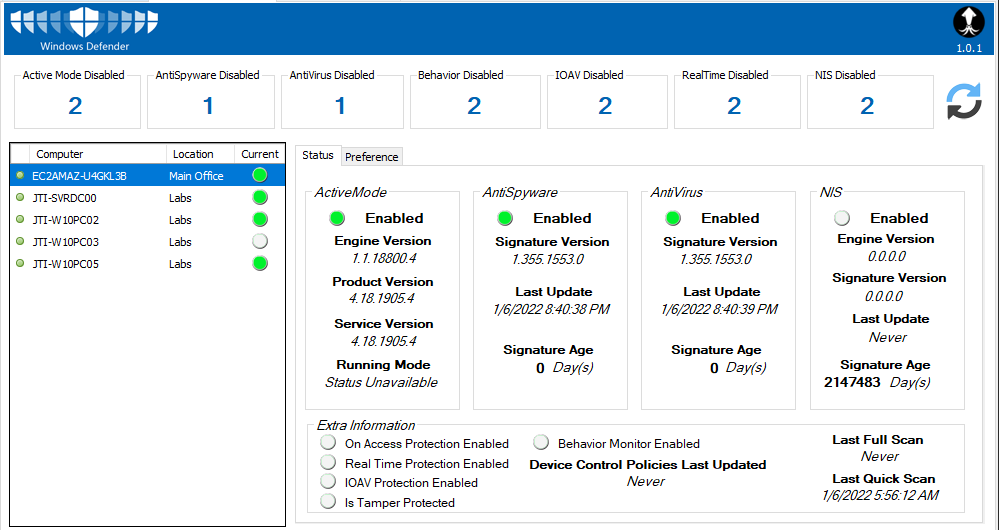
Task: Click the AntiVirus last update 8:40:39 PM
Action: pyautogui.click(x=719, y=310)
